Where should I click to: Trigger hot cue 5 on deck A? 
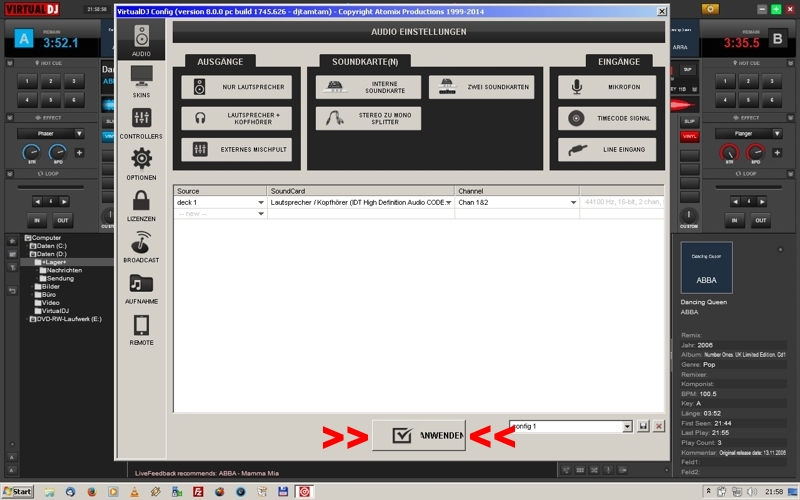51,100
